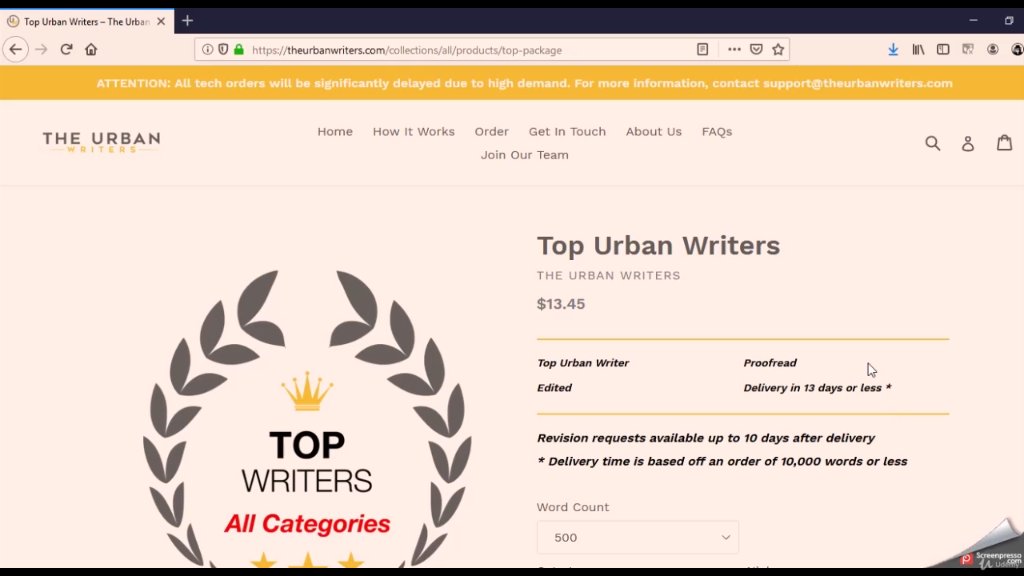This screenshot has height=576, width=1024.
Task: Click the Top Urban Writers heading
Action: click(x=658, y=246)
